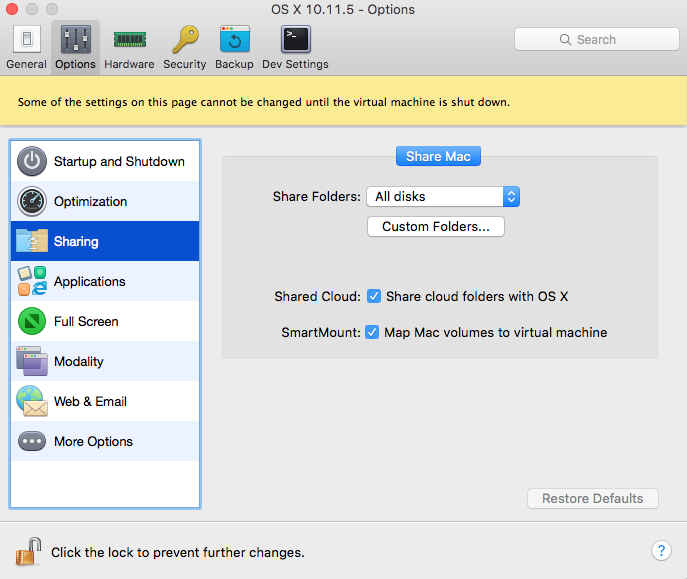
Task: Open the General settings icon
Action: pos(27,39)
